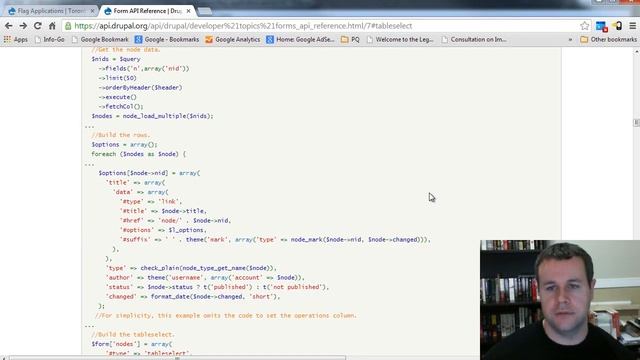Open the PQ bookmarks folder
This screenshot has width=640, height=360.
pyautogui.click(x=350, y=40)
